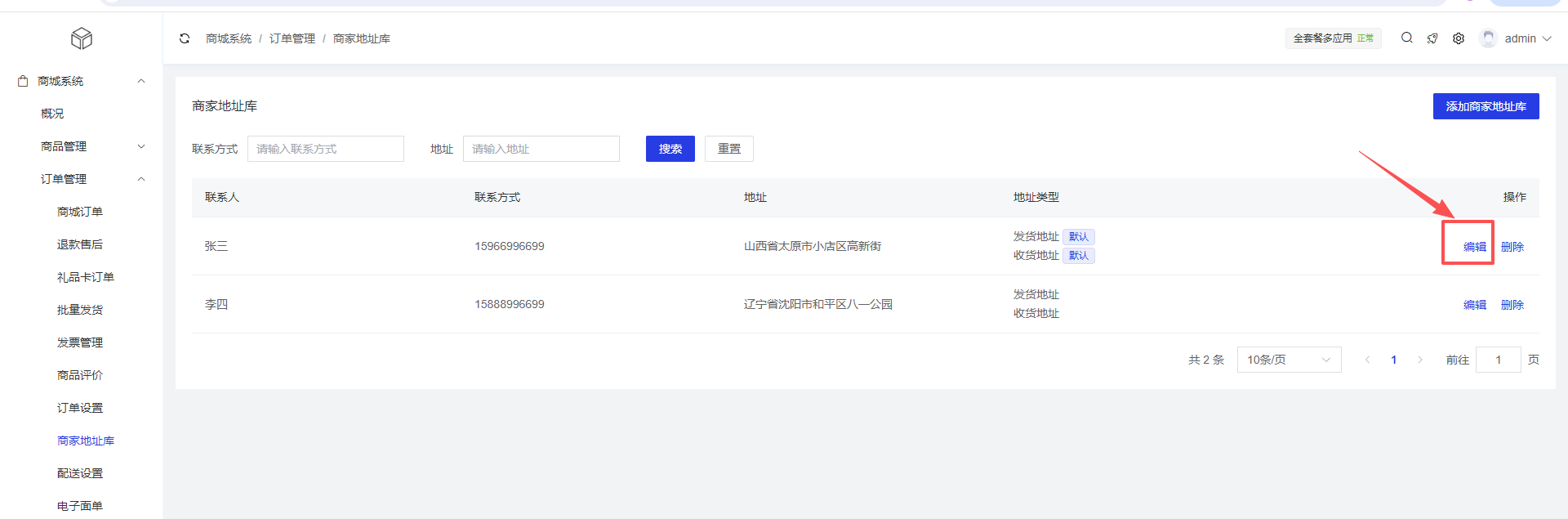Focus the 联系方式 search input field

click(x=325, y=149)
